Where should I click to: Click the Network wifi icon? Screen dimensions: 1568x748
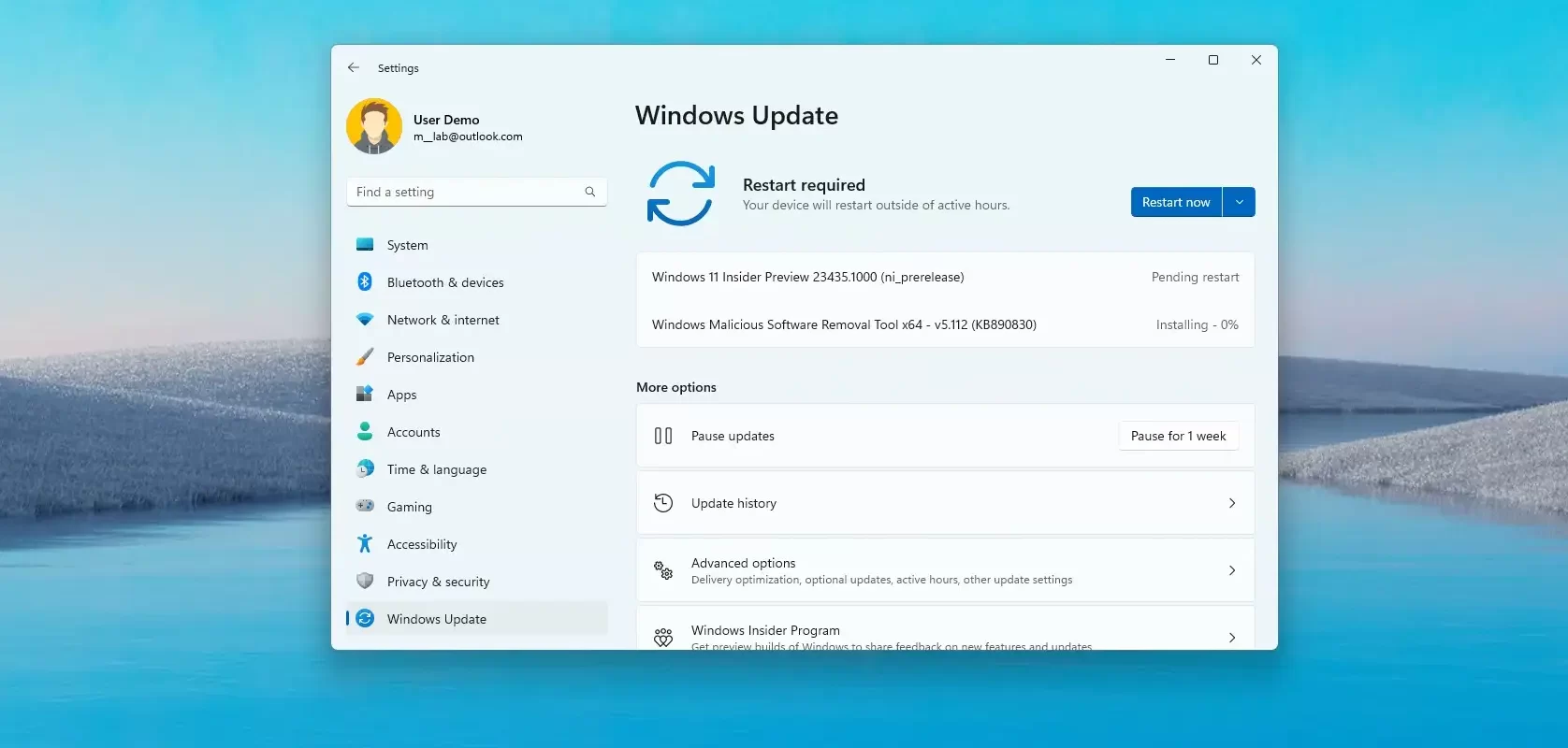click(365, 320)
